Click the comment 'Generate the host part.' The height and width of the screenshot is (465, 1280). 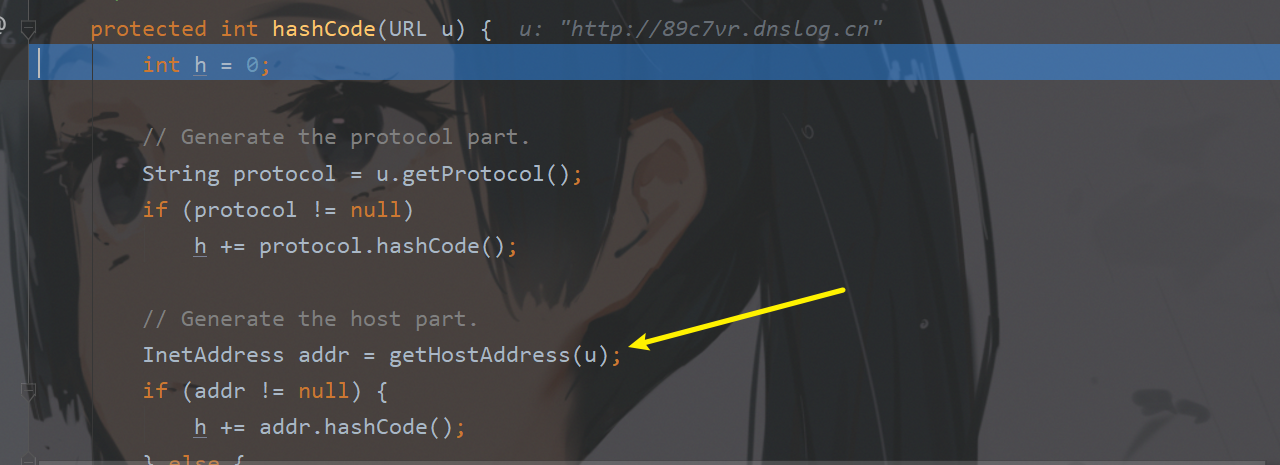click(x=310, y=319)
